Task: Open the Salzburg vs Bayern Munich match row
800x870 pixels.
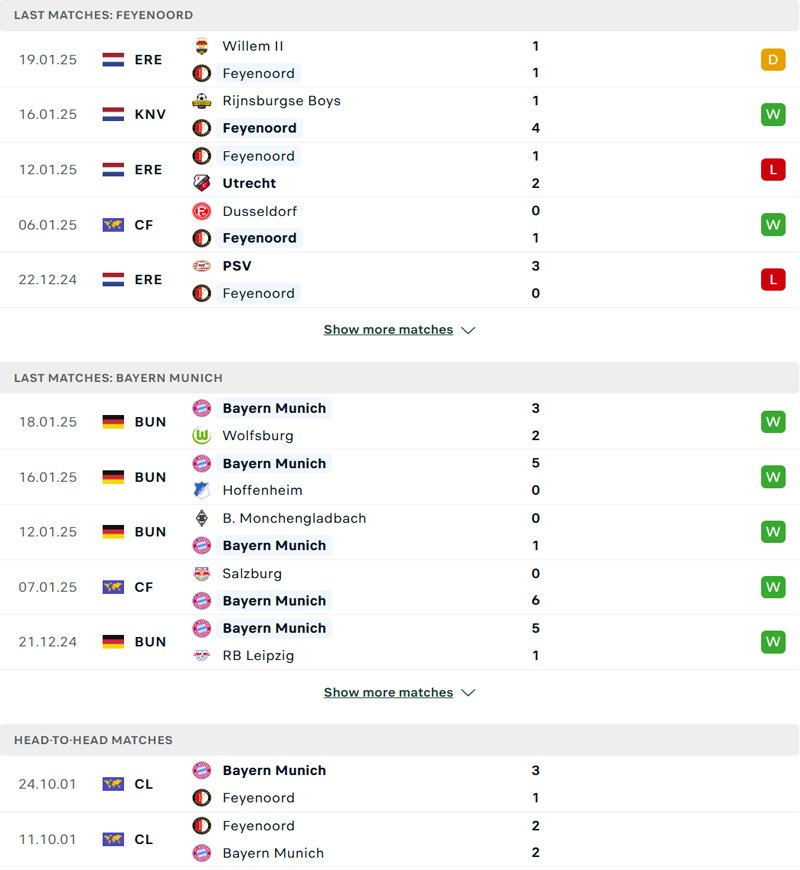Action: click(400, 587)
